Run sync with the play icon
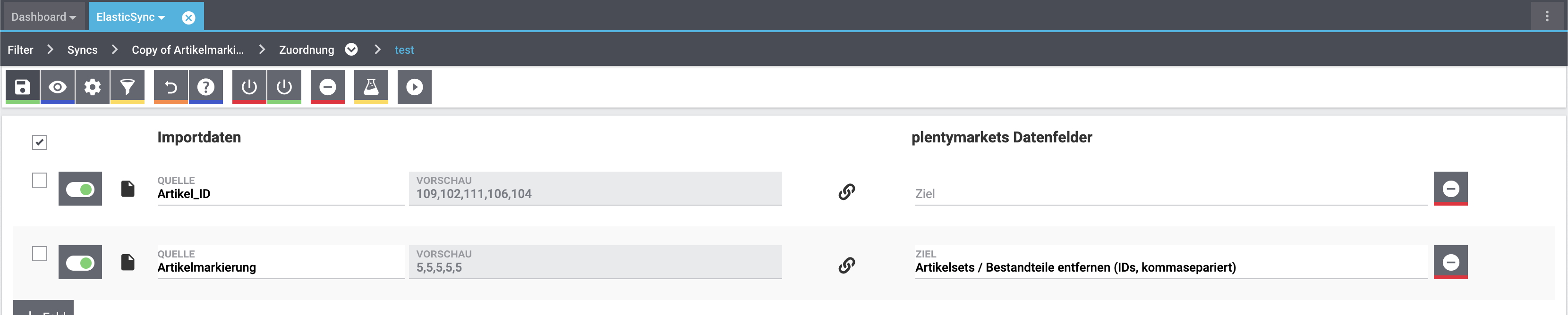Screen dimensions: 1568x315 (x=415, y=87)
